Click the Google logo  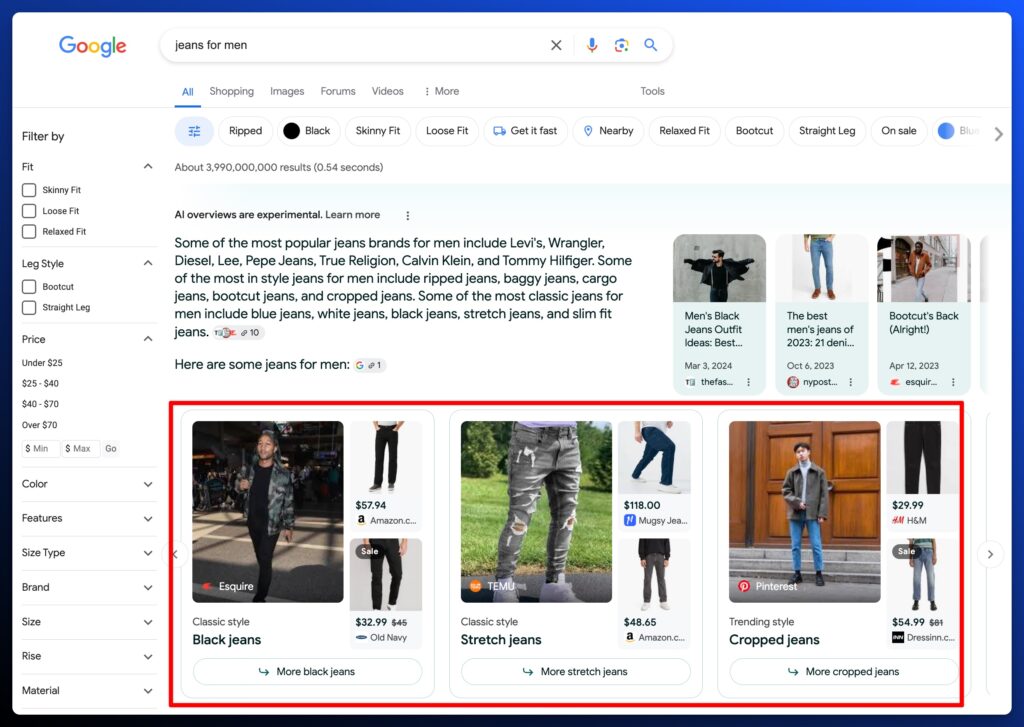pos(93,46)
